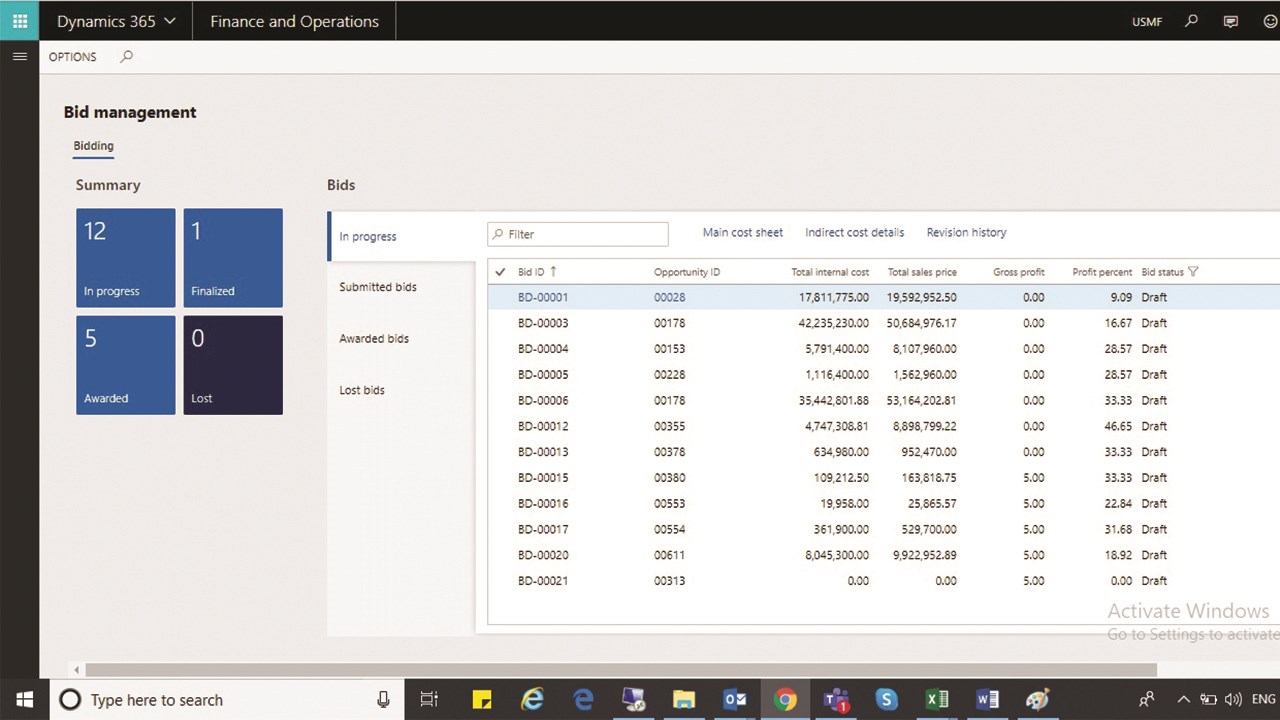Click the taskbar microphone icon

tap(383, 700)
